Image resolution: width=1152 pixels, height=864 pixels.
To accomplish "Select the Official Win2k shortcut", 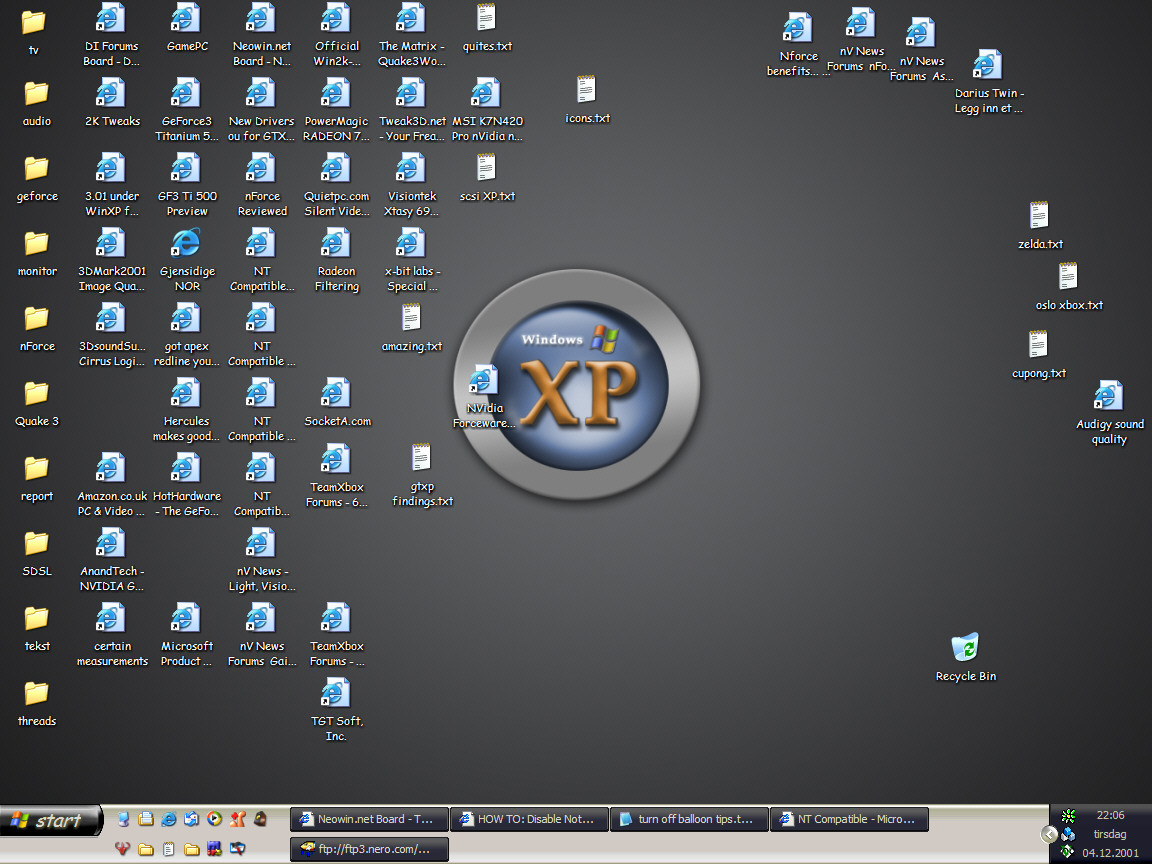I will (x=336, y=35).
